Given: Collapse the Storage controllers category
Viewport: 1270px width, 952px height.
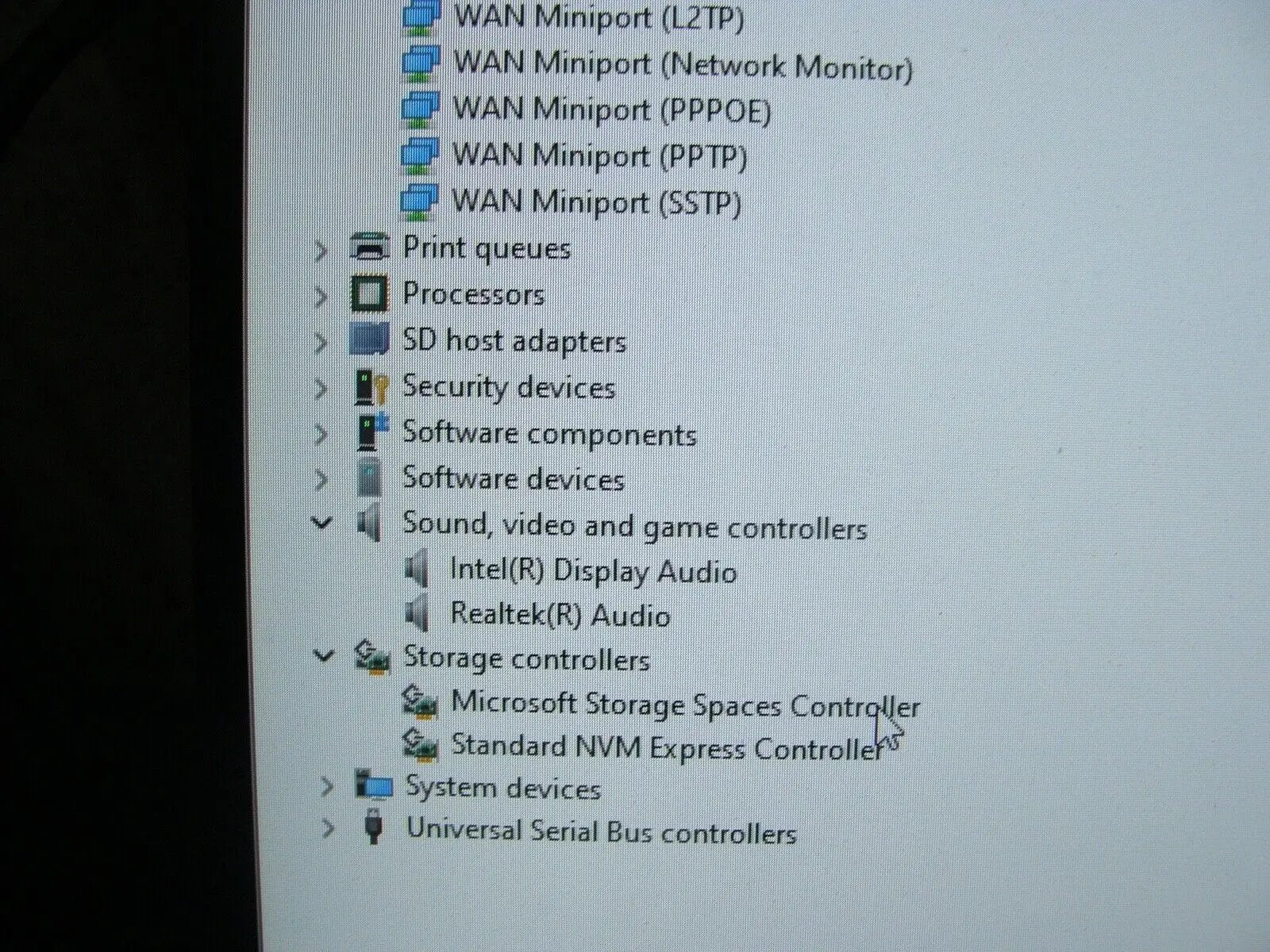Looking at the screenshot, I should pyautogui.click(x=323, y=656).
